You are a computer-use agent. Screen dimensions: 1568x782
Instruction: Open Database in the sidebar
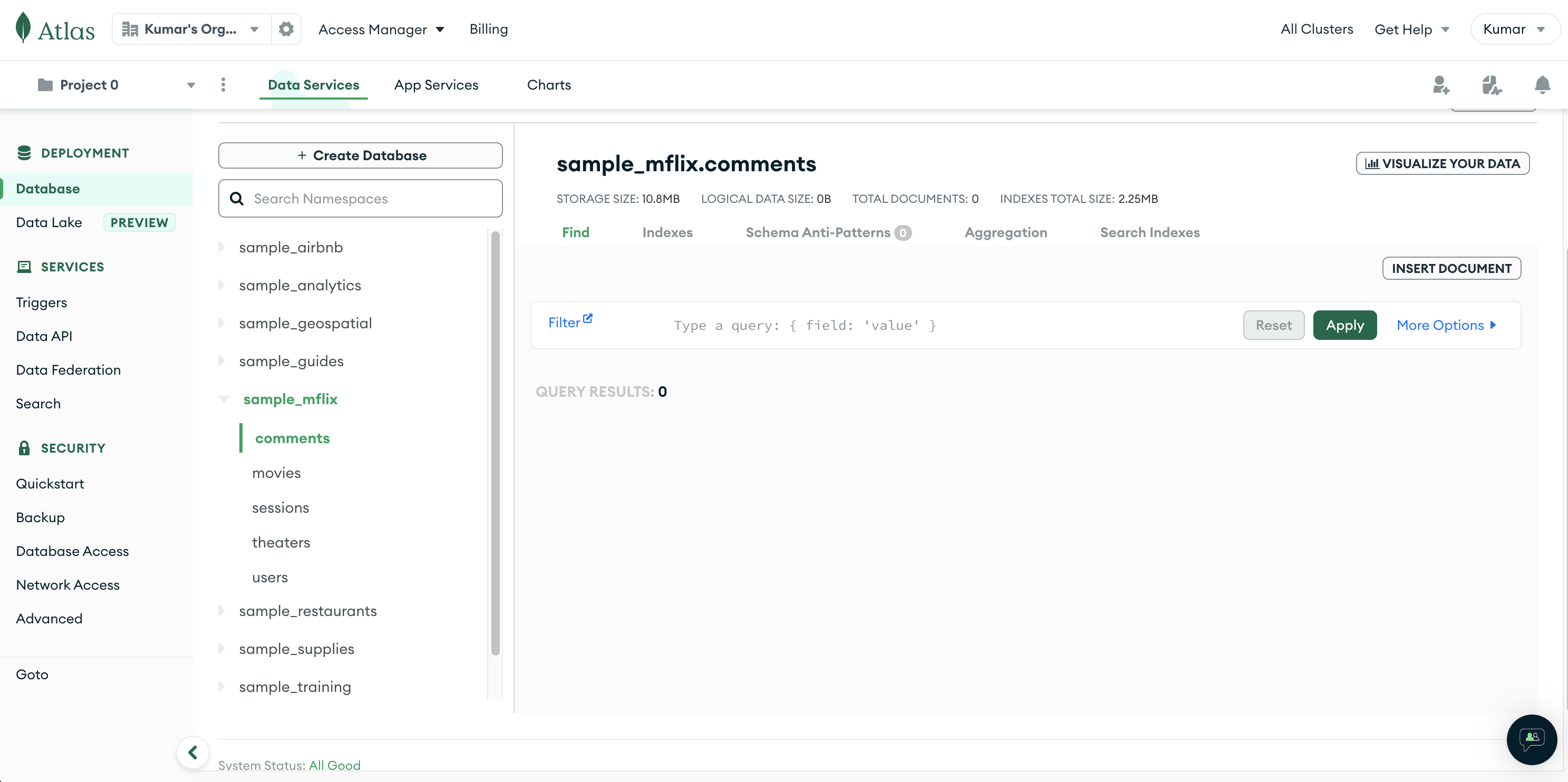coord(96,189)
